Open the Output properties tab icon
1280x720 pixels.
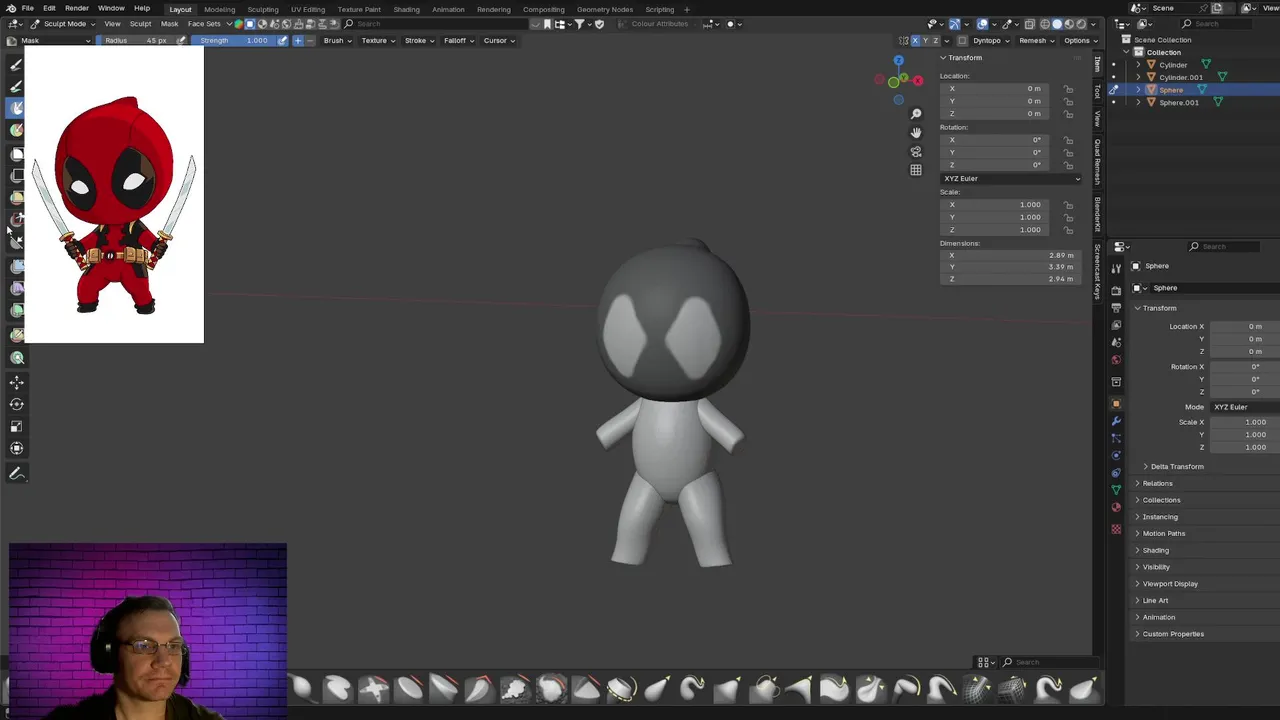coord(1116,308)
